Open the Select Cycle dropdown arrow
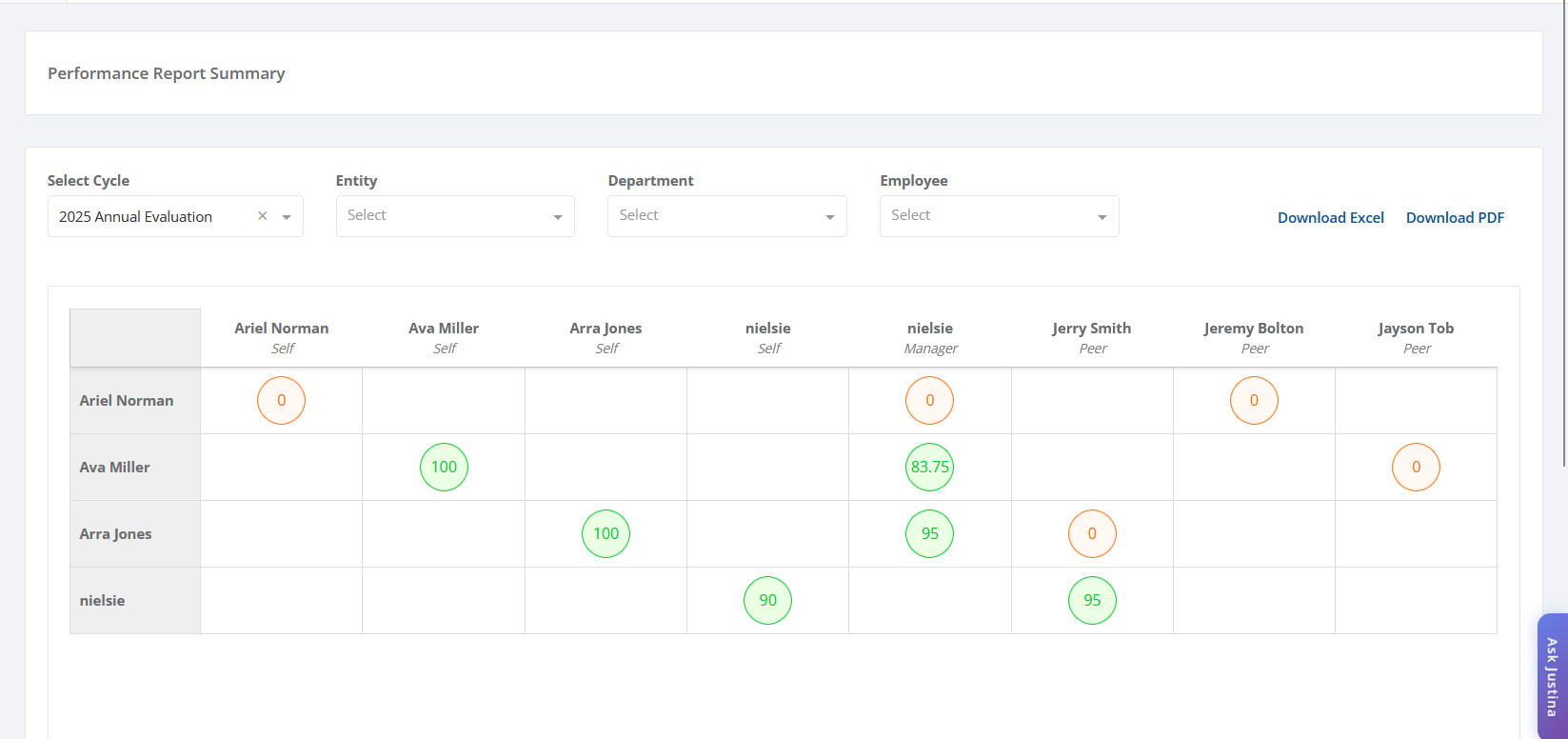This screenshot has width=1568, height=739. (287, 217)
